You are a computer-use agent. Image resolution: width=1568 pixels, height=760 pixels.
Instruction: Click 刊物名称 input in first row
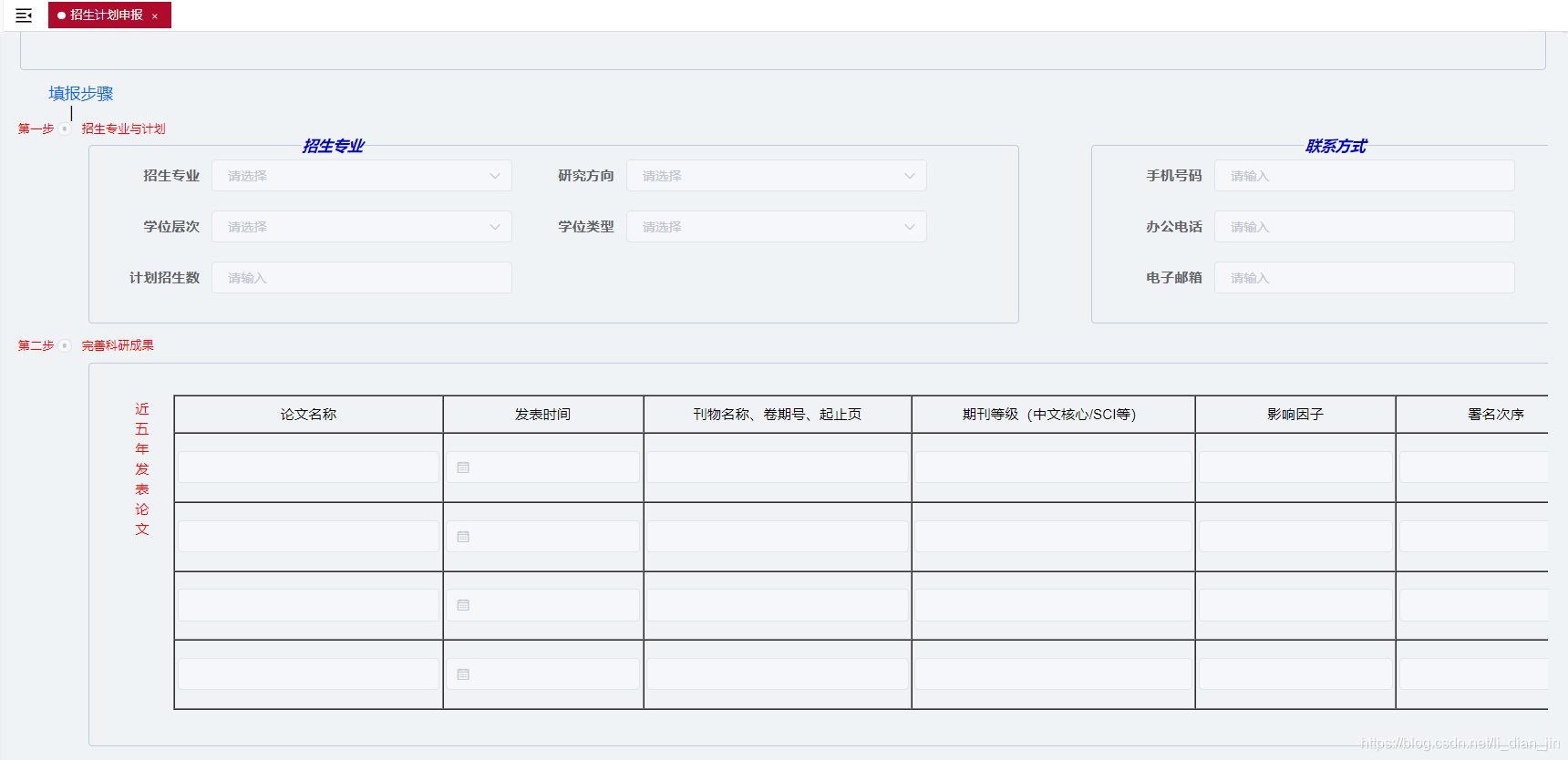[x=778, y=467]
